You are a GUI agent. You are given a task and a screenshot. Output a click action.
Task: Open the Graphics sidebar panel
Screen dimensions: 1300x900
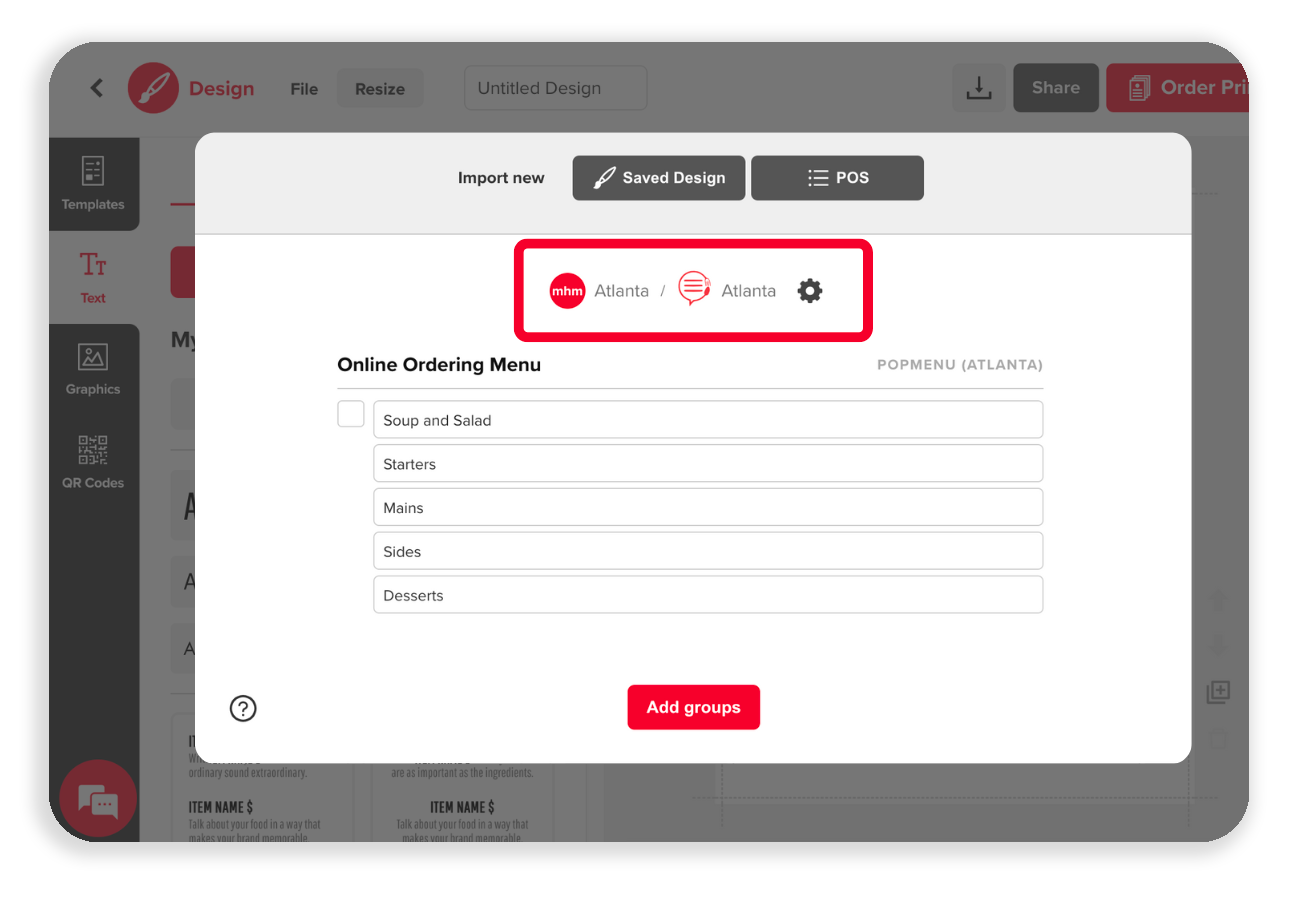[93, 369]
